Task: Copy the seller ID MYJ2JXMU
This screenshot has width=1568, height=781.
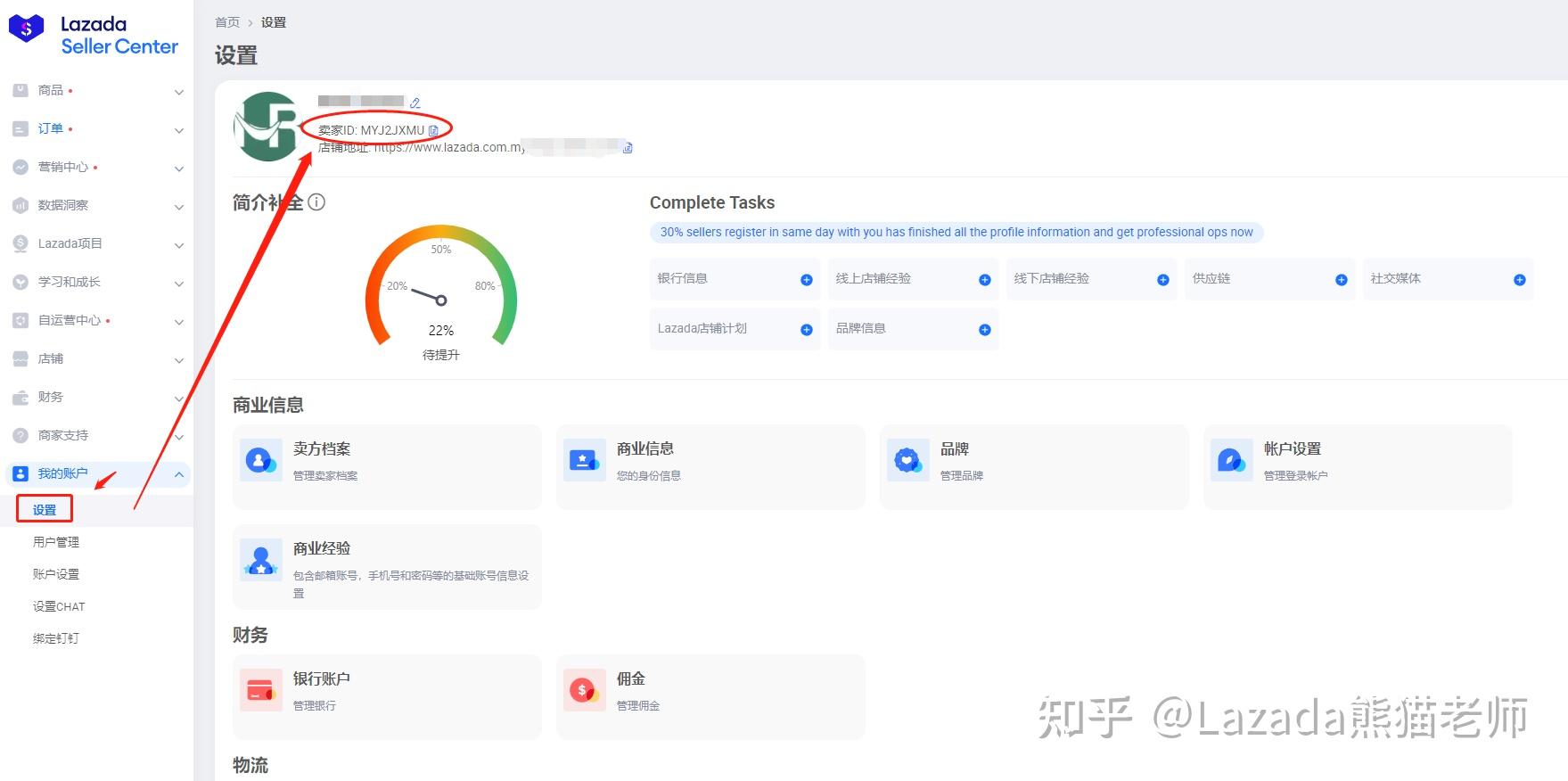Action: (433, 130)
